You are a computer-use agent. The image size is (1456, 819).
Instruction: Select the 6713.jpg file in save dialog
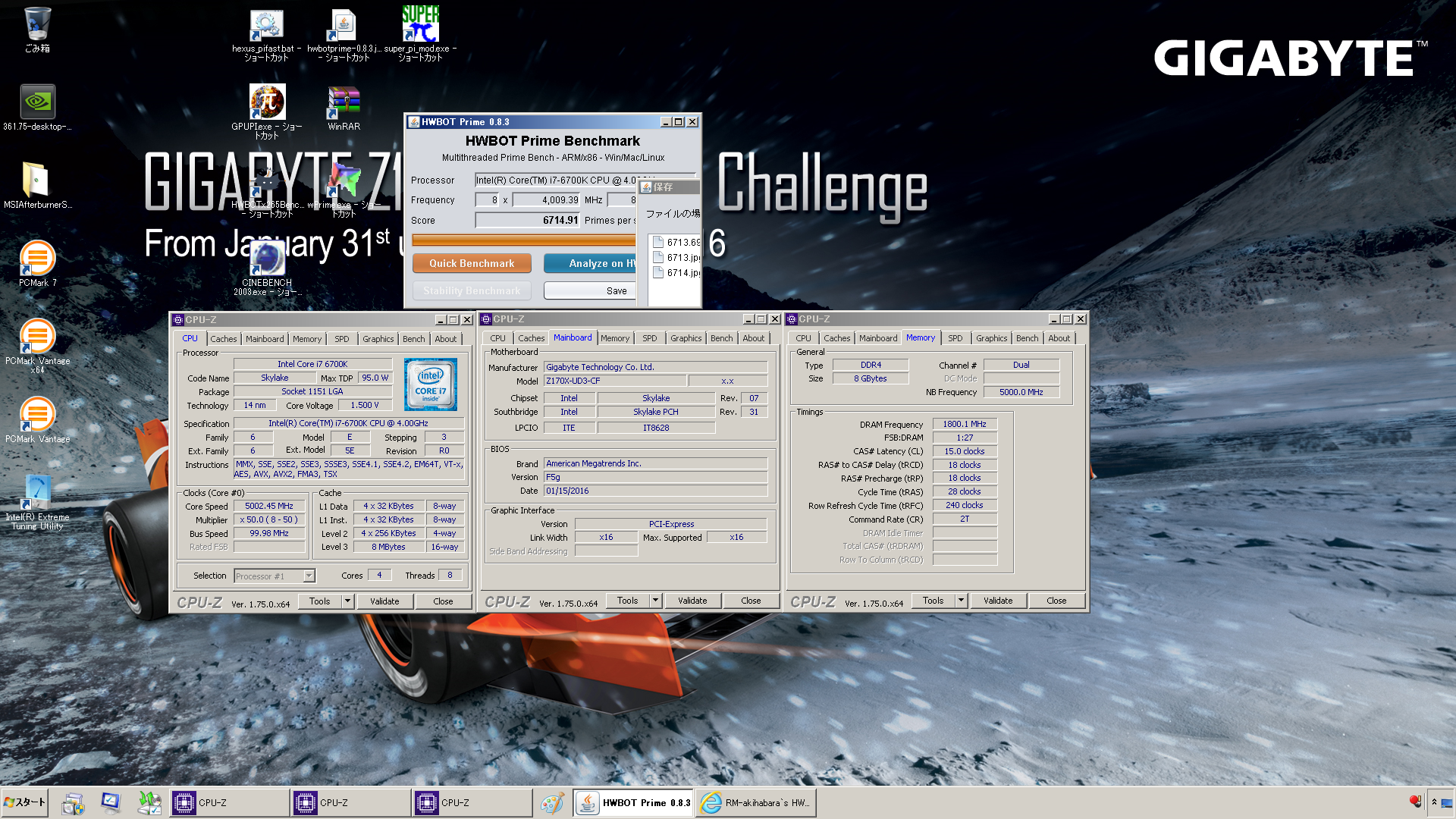coord(675,257)
